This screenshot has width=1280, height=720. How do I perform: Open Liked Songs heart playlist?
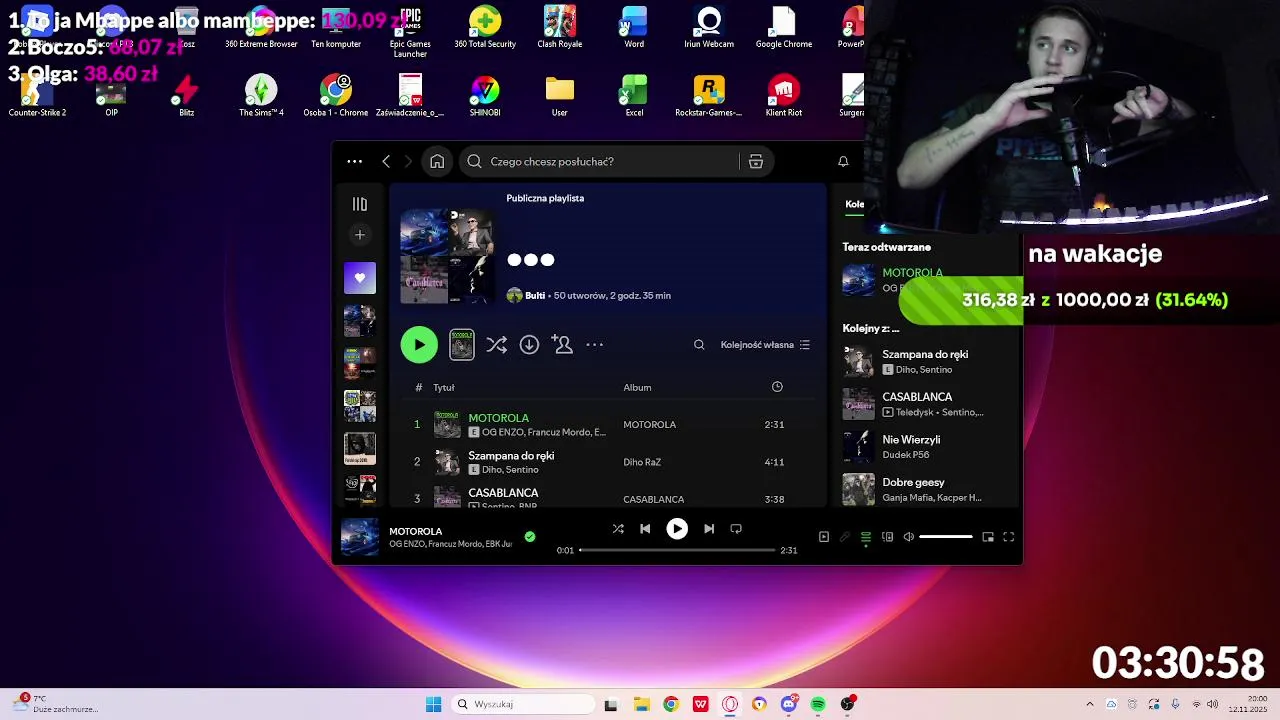tap(360, 278)
